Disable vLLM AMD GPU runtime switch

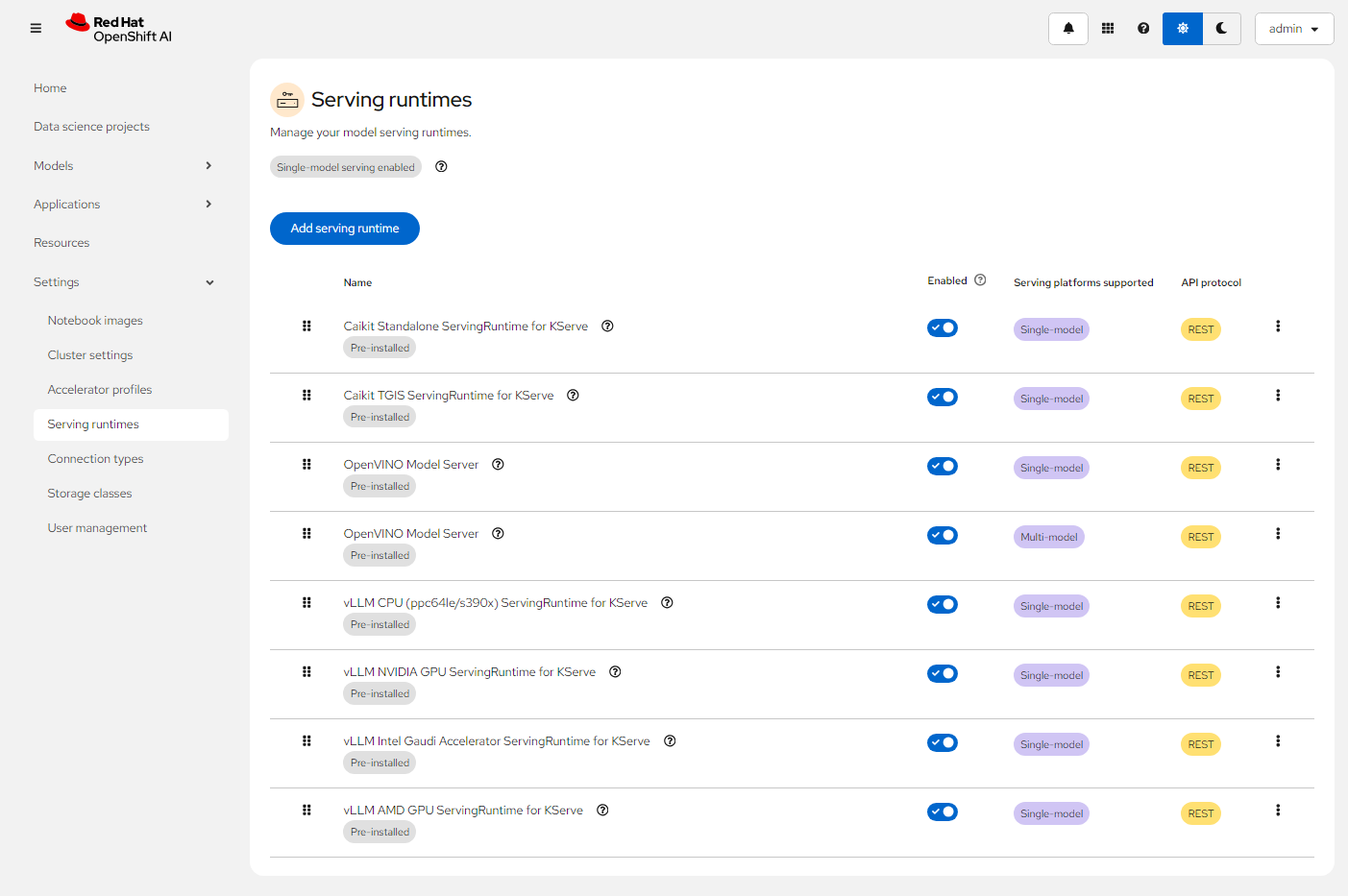[943, 811]
